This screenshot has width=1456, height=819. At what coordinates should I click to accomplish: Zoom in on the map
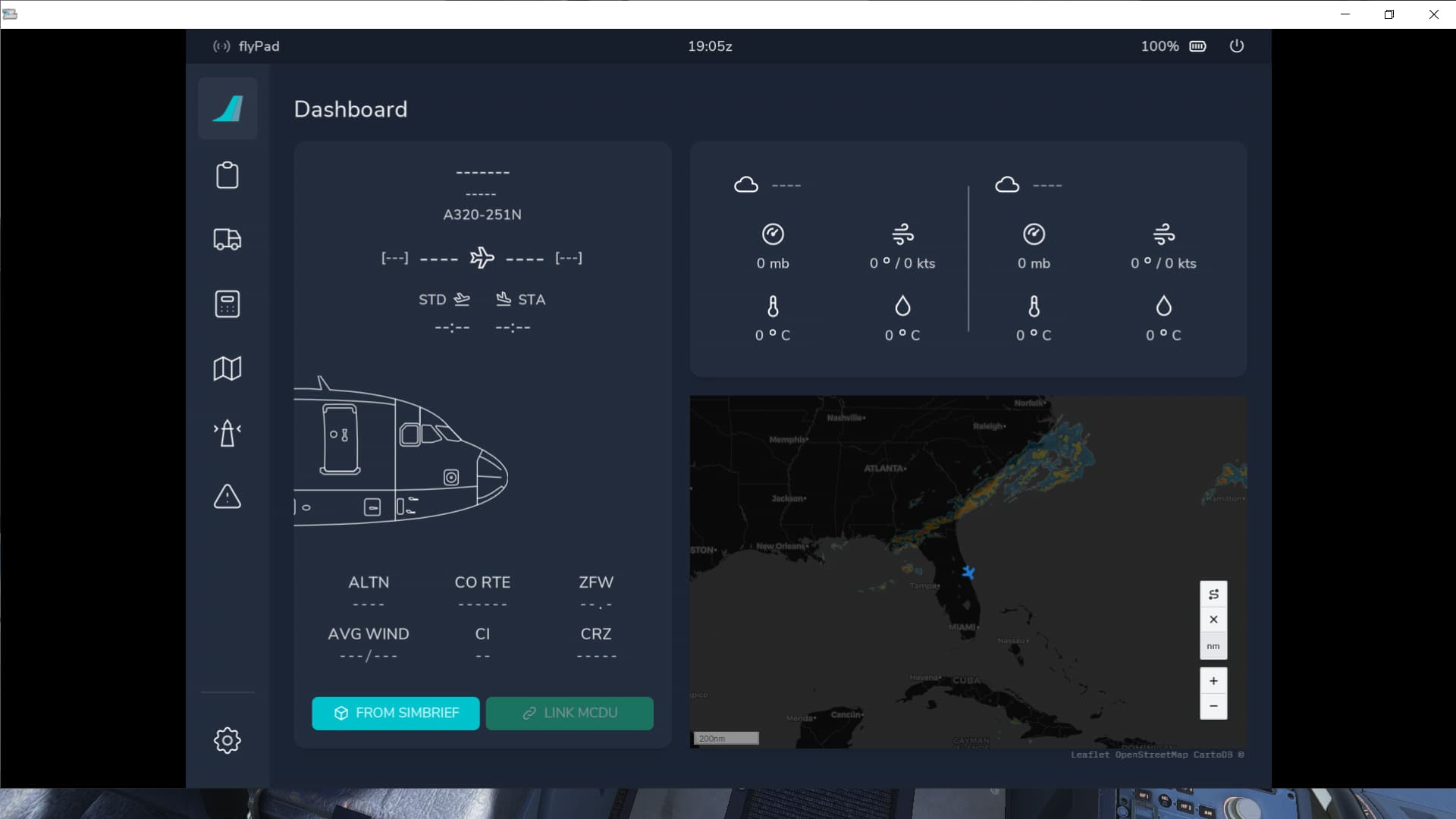coord(1213,681)
